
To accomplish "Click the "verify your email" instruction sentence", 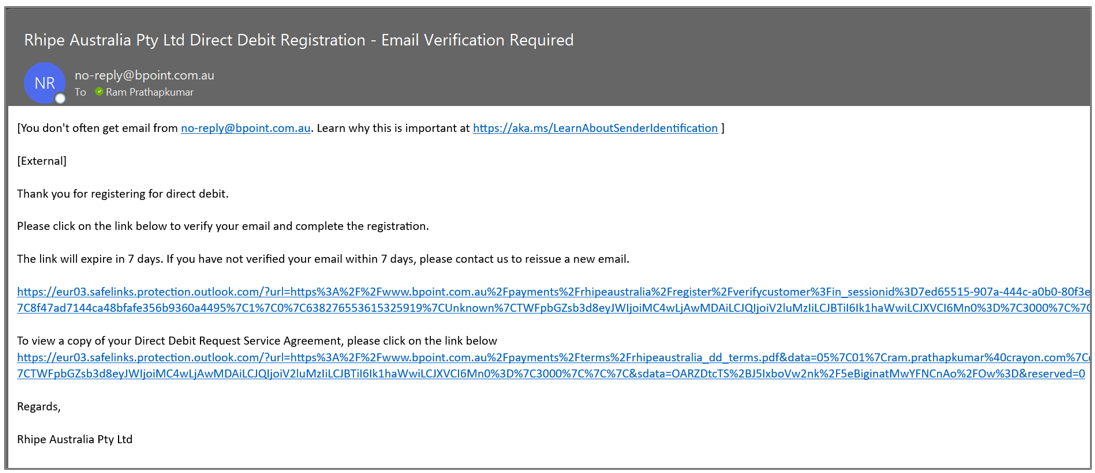I will coord(223,226).
